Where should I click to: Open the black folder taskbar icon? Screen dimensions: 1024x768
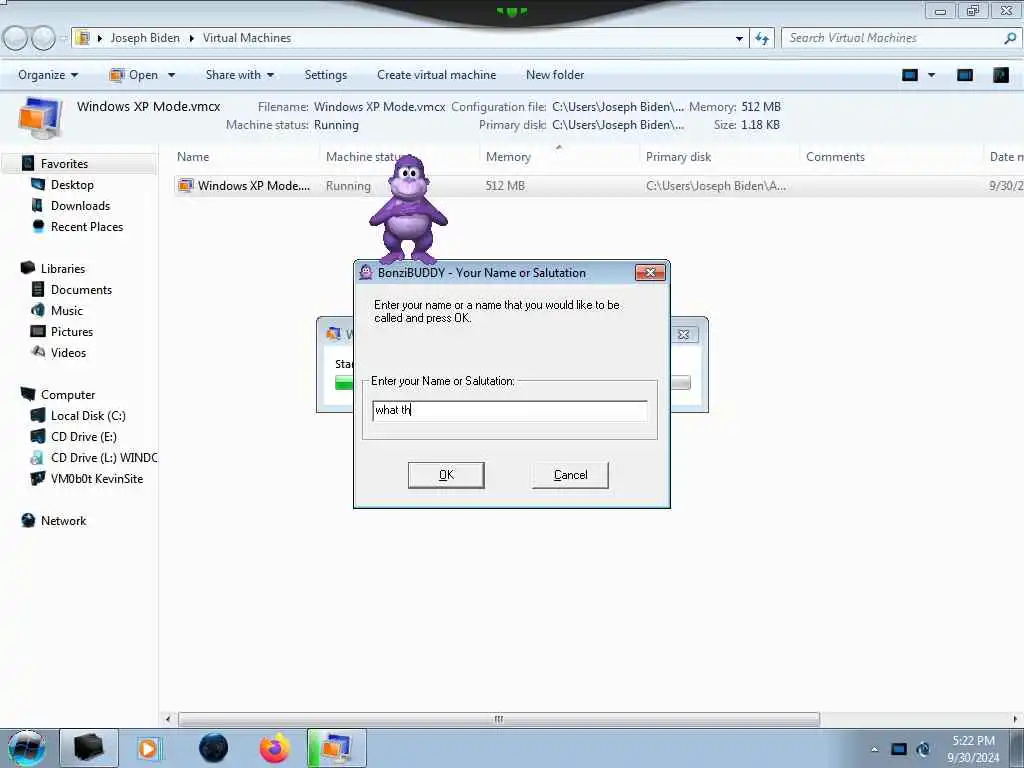89,748
